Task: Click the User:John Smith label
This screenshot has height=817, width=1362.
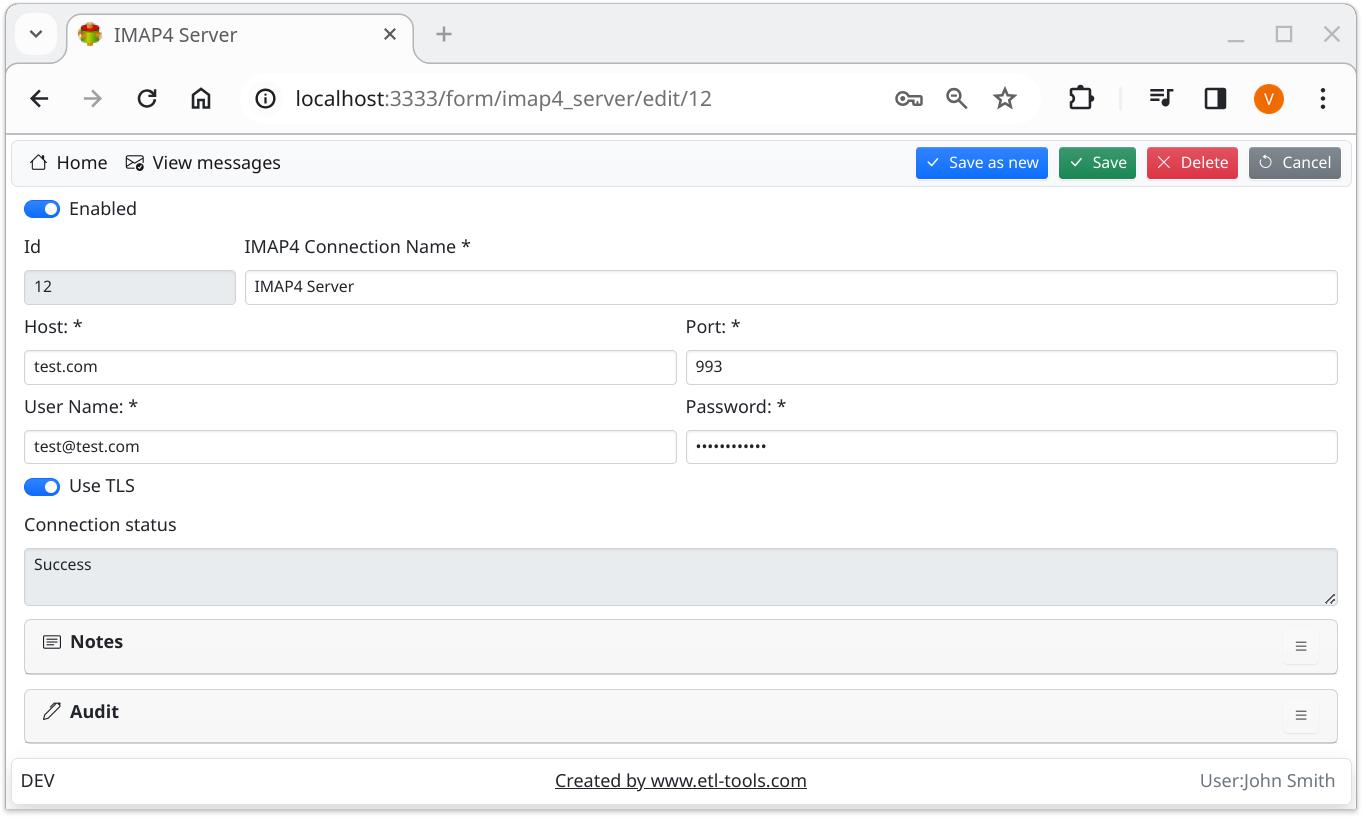Action: click(1267, 781)
